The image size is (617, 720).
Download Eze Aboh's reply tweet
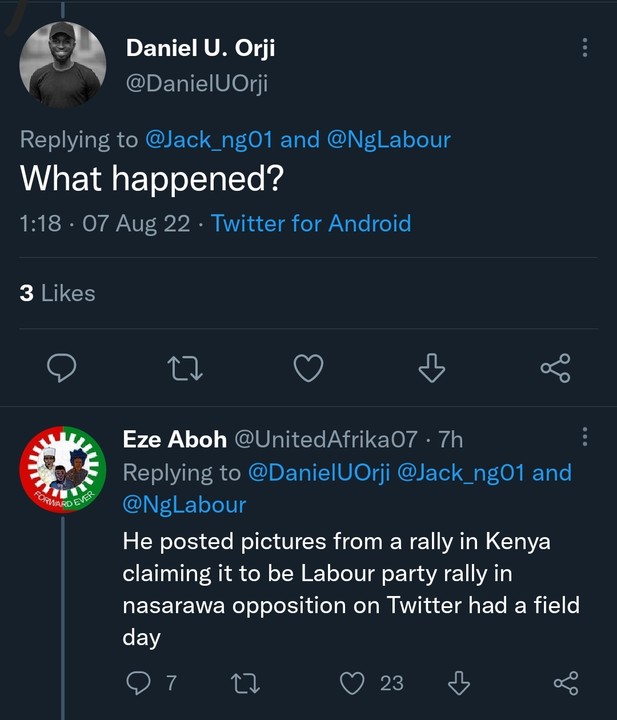pos(459,683)
